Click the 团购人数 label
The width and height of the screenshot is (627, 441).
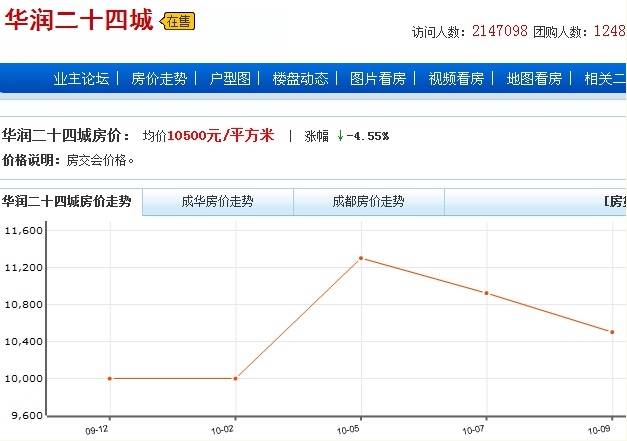[561, 32]
